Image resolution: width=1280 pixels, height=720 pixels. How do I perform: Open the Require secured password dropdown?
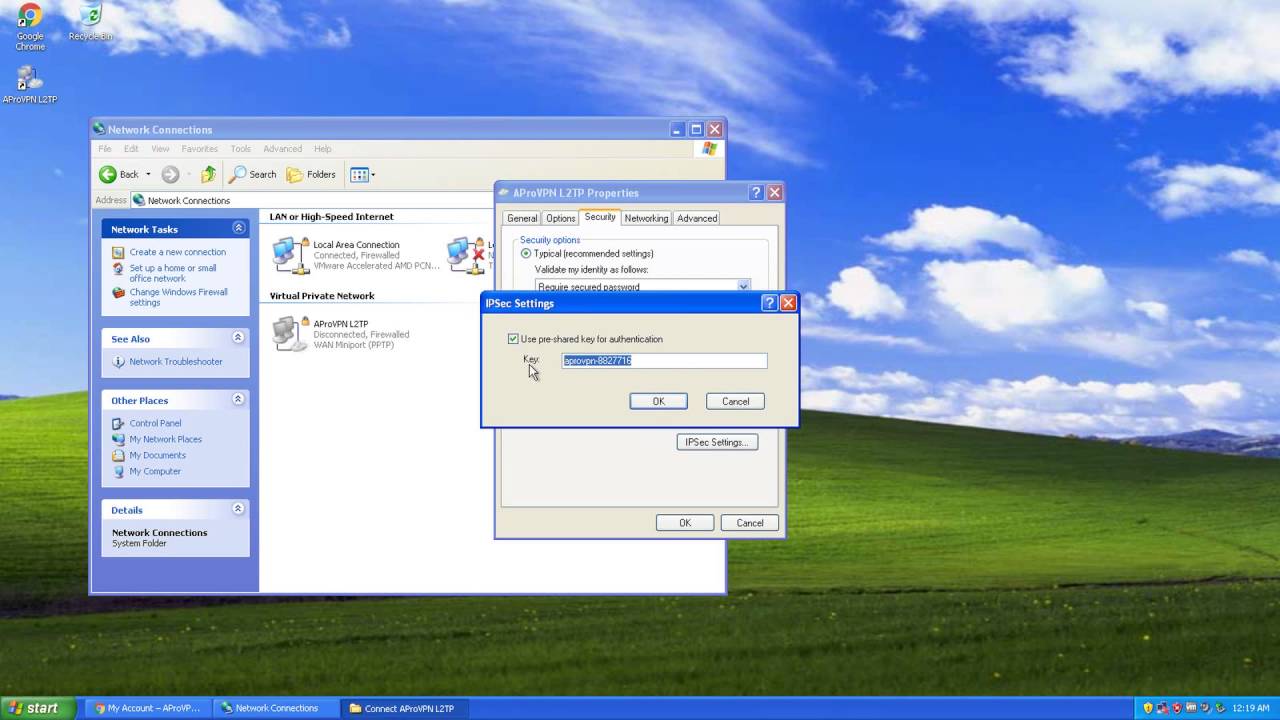pos(743,287)
